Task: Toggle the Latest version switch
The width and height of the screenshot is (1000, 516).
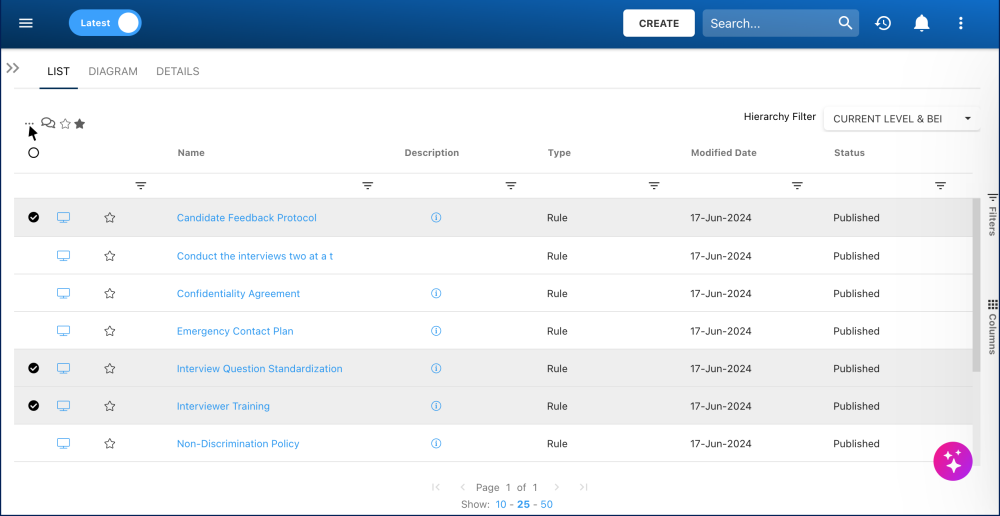Action: pos(105,23)
